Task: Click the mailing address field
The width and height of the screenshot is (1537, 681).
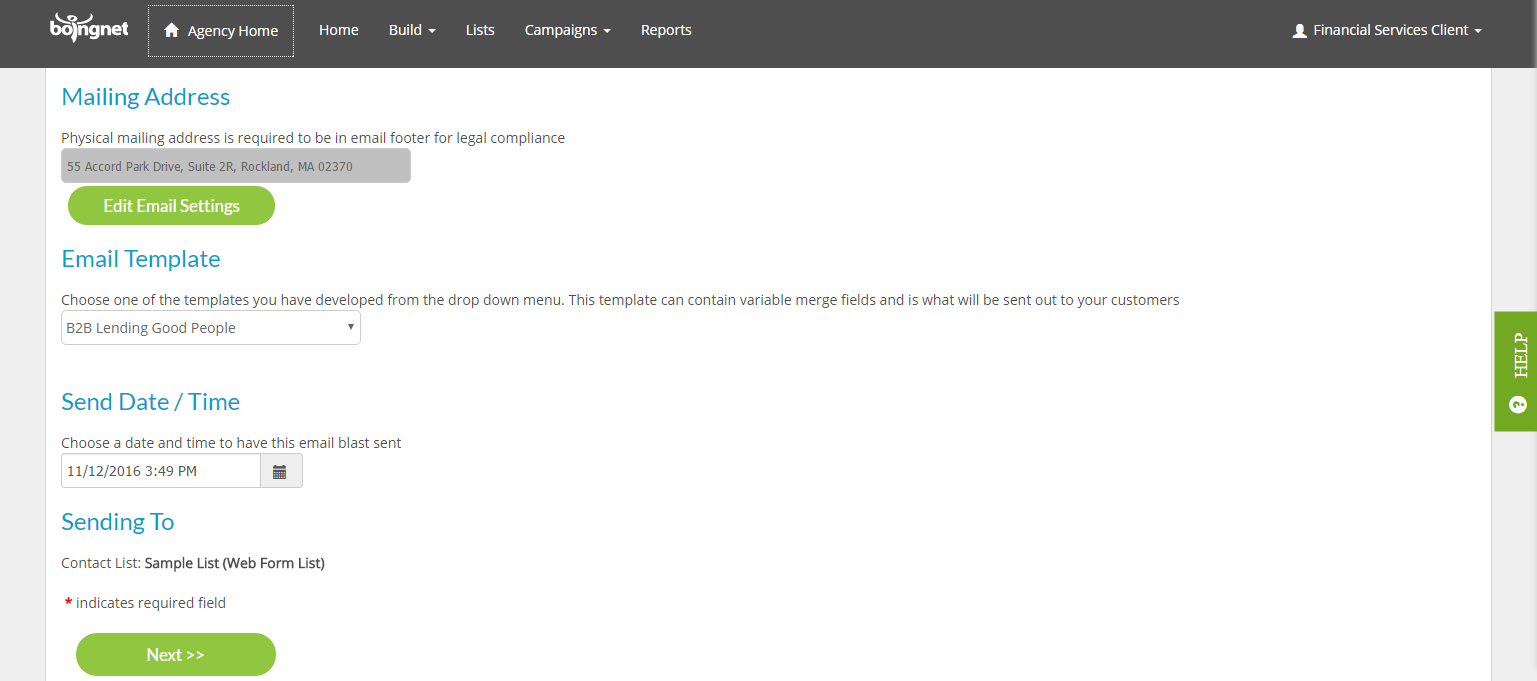Action: [x=236, y=166]
